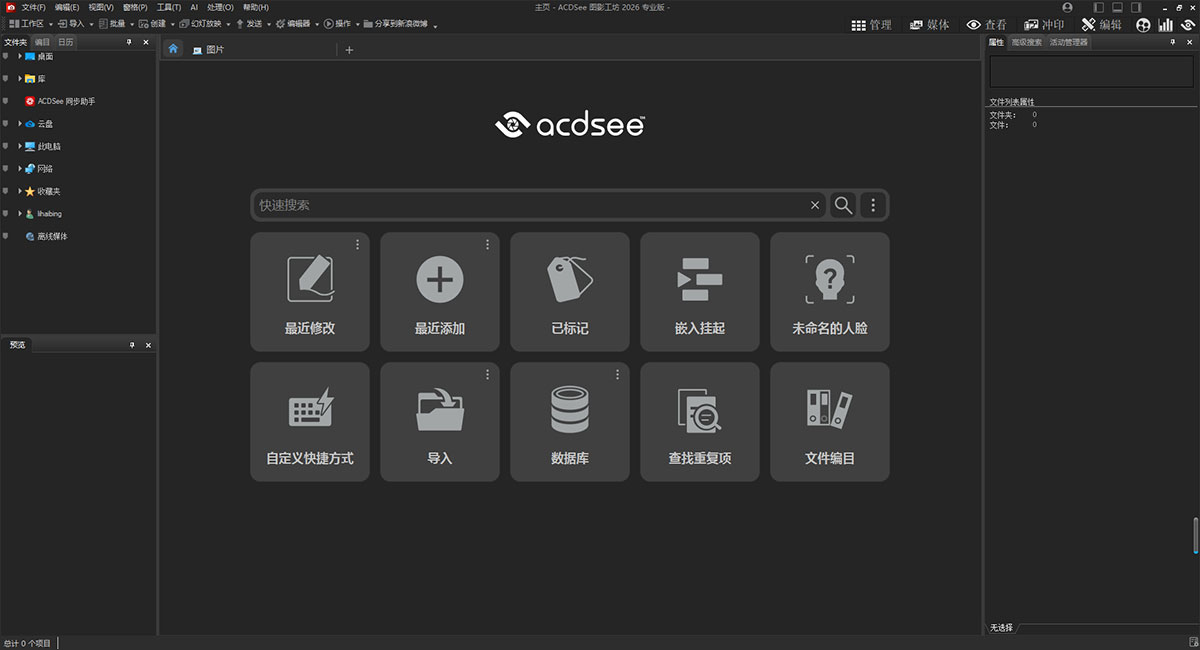
Task: Click the 已标记 (Tagged) shortcut
Action: tap(569, 291)
